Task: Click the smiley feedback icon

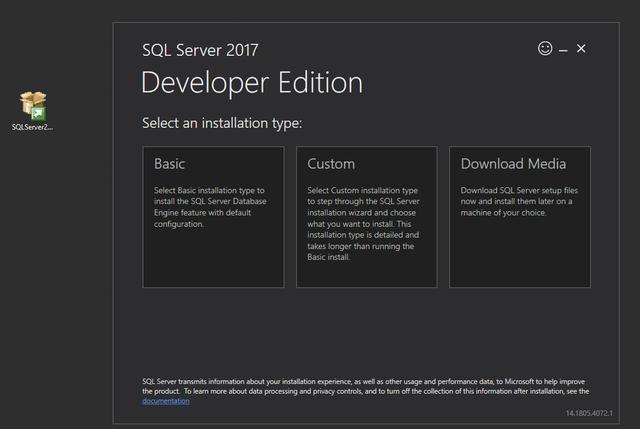Action: pos(545,48)
